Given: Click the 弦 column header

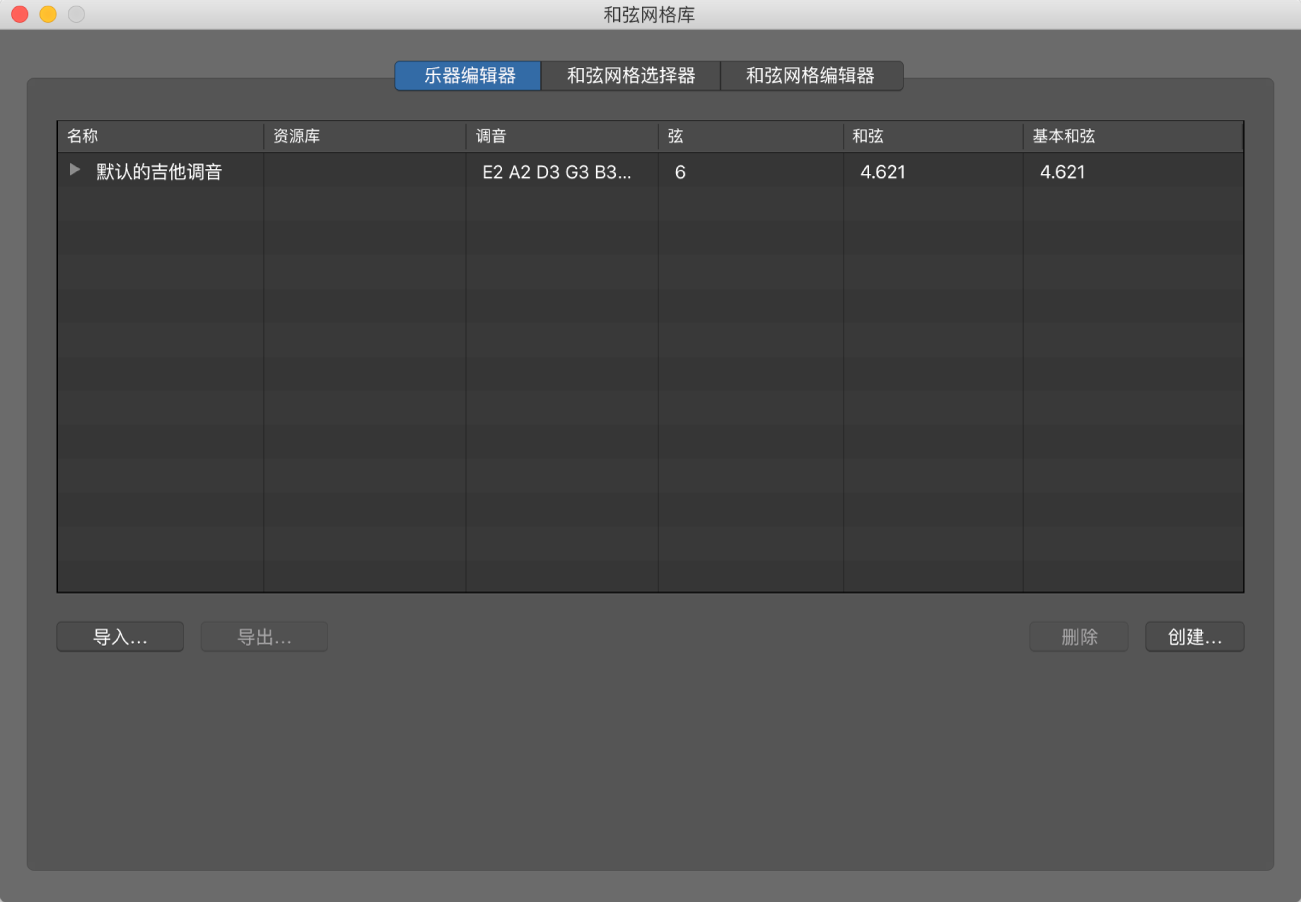Looking at the screenshot, I should tap(751, 137).
